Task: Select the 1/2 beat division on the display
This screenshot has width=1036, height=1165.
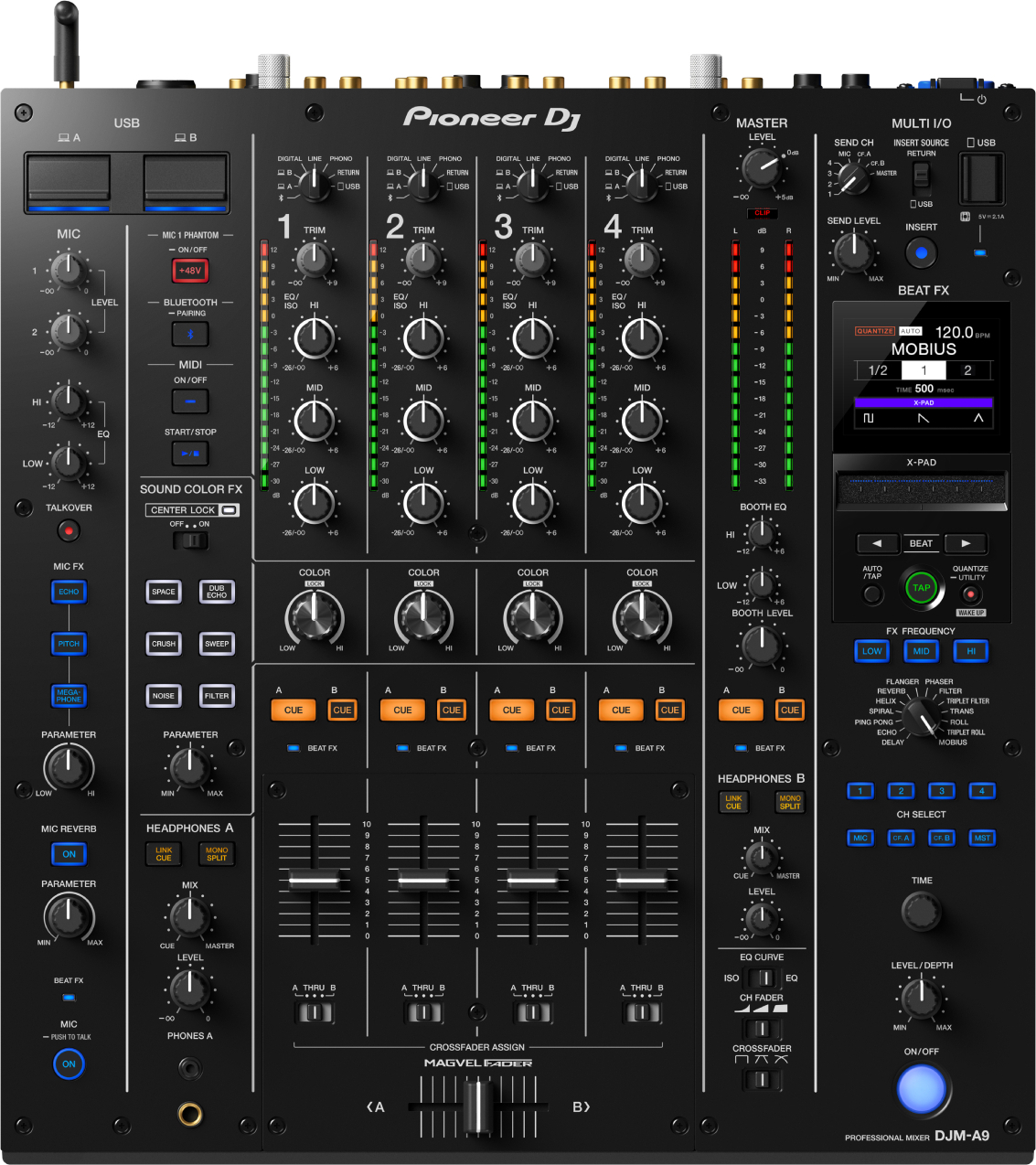Action: [x=879, y=370]
